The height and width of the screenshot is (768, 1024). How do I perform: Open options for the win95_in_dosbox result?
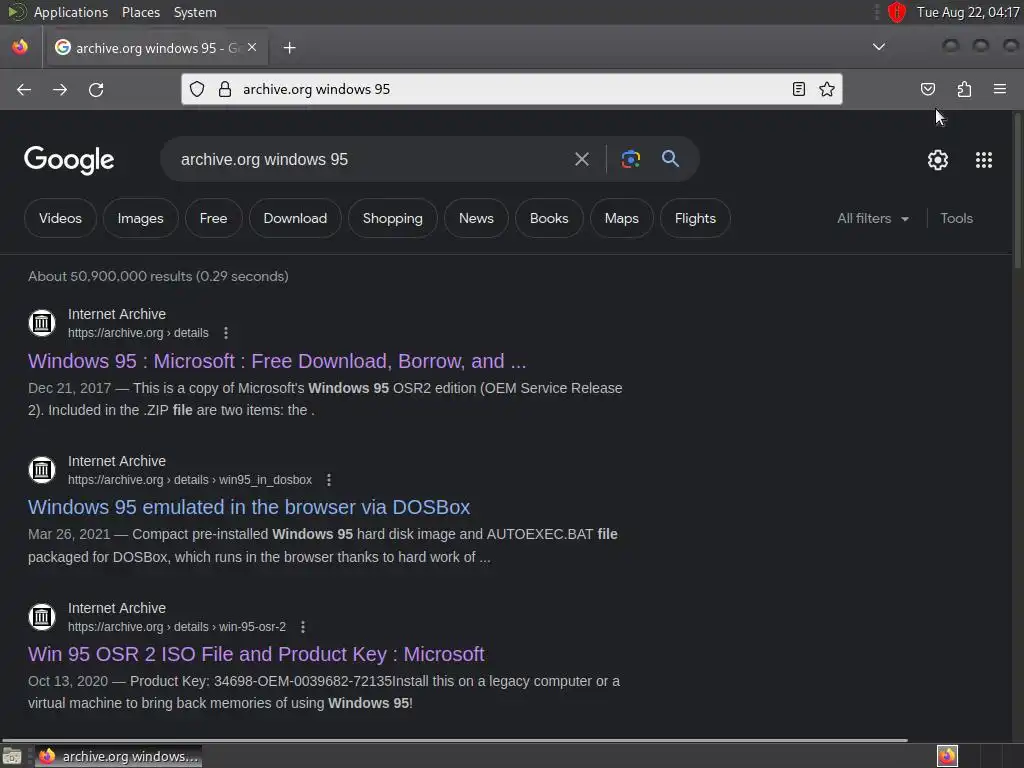pos(328,480)
